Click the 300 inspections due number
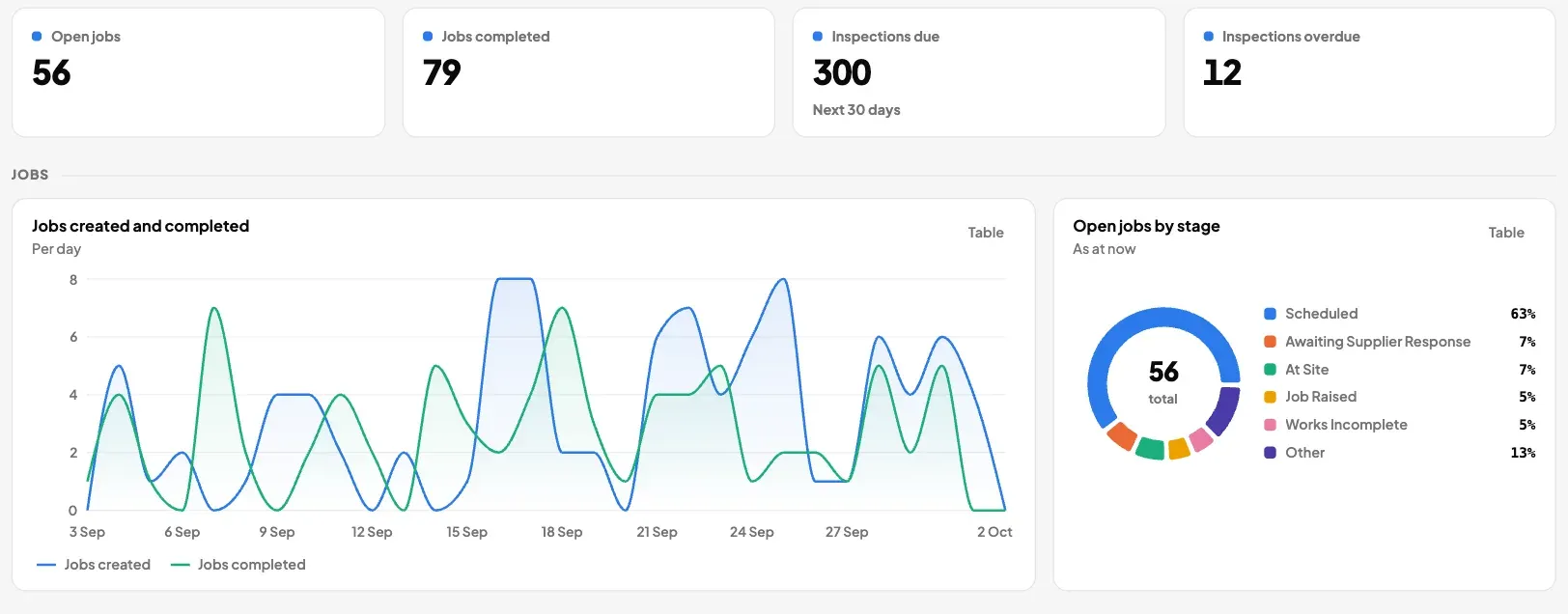Screen dimensions: 1568x614 pos(842,72)
